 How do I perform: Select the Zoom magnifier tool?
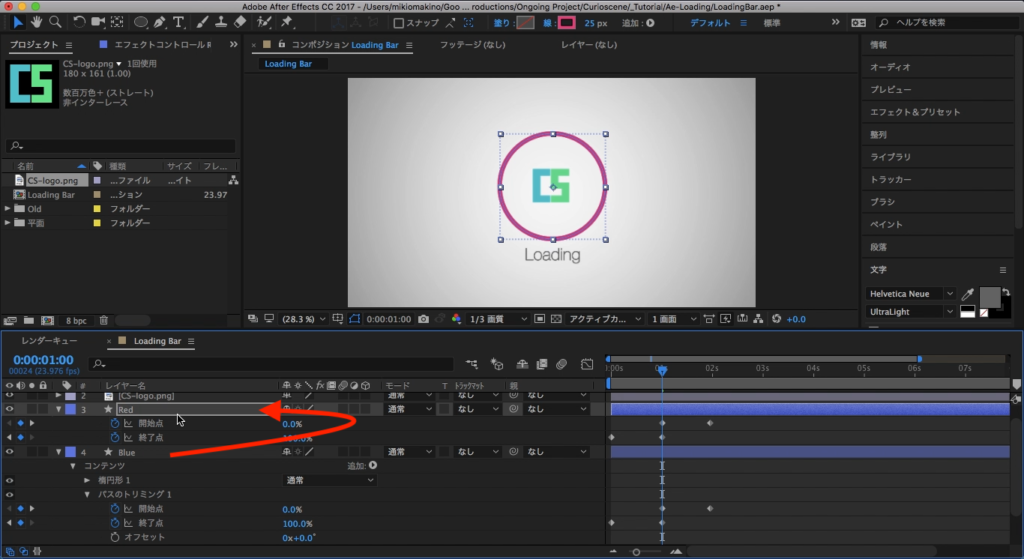pos(55,21)
